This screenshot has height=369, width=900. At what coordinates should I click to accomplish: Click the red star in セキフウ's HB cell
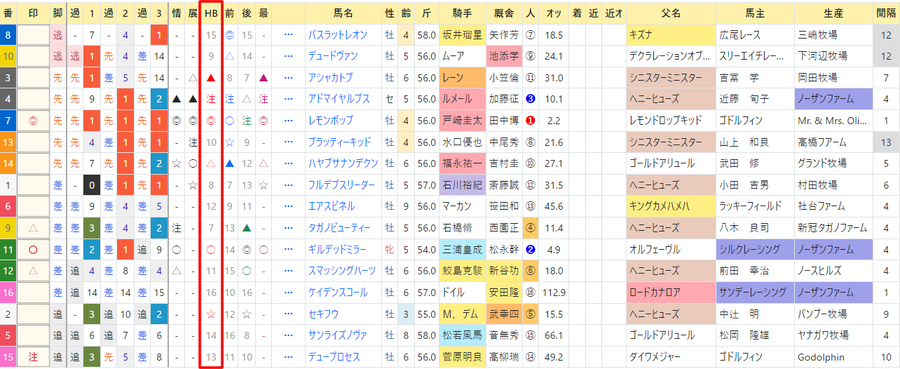point(211,314)
